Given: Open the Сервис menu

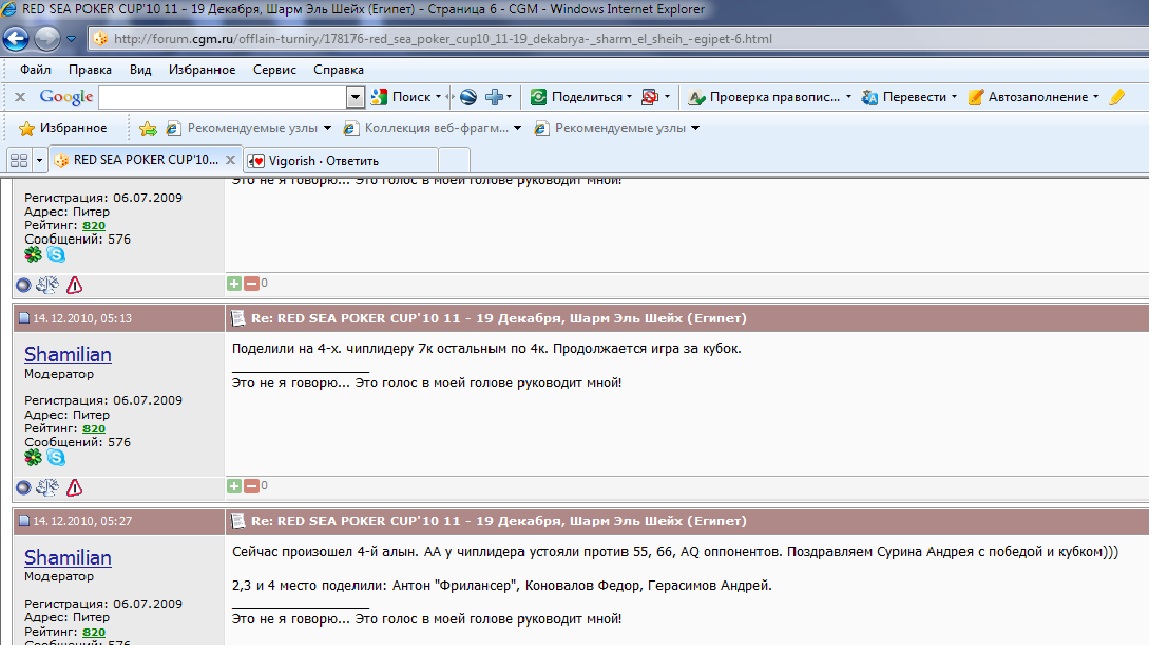Looking at the screenshot, I should 274,70.
